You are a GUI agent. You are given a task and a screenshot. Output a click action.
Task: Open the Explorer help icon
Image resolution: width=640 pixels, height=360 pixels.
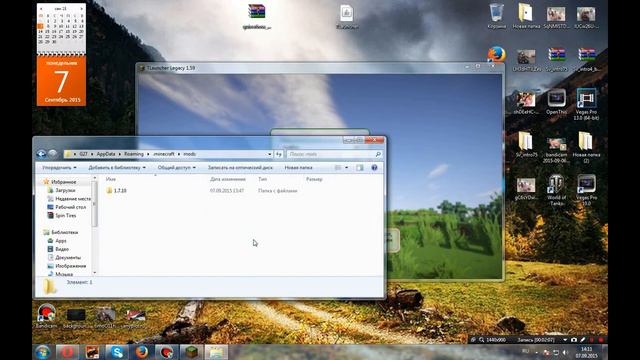pyautogui.click(x=374, y=168)
